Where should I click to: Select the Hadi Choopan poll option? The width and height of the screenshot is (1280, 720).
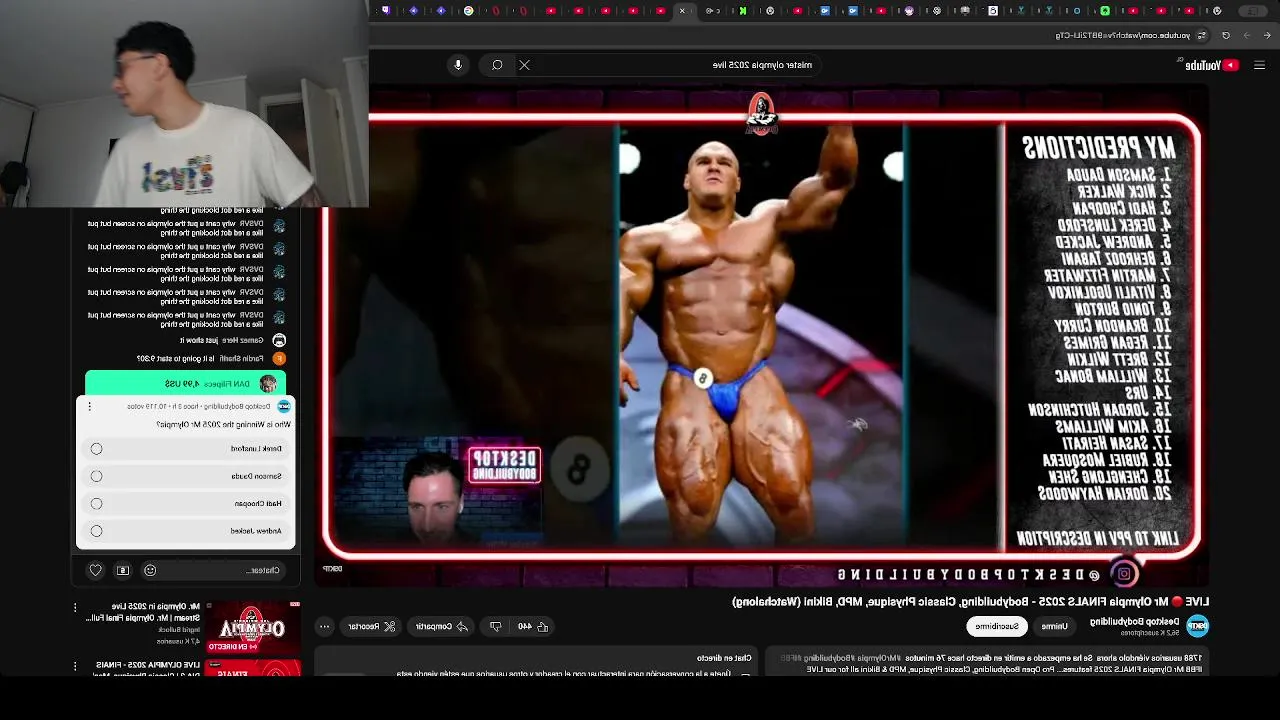pos(187,504)
